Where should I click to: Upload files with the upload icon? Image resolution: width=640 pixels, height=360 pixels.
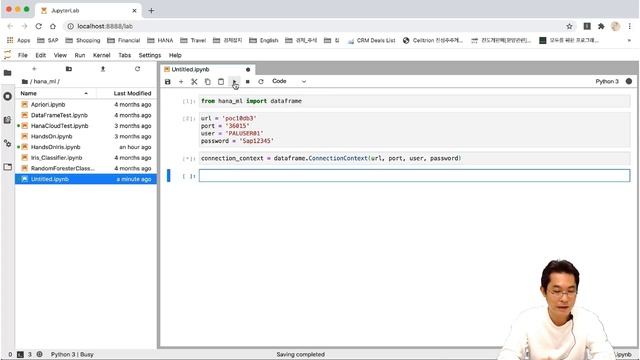coord(103,69)
